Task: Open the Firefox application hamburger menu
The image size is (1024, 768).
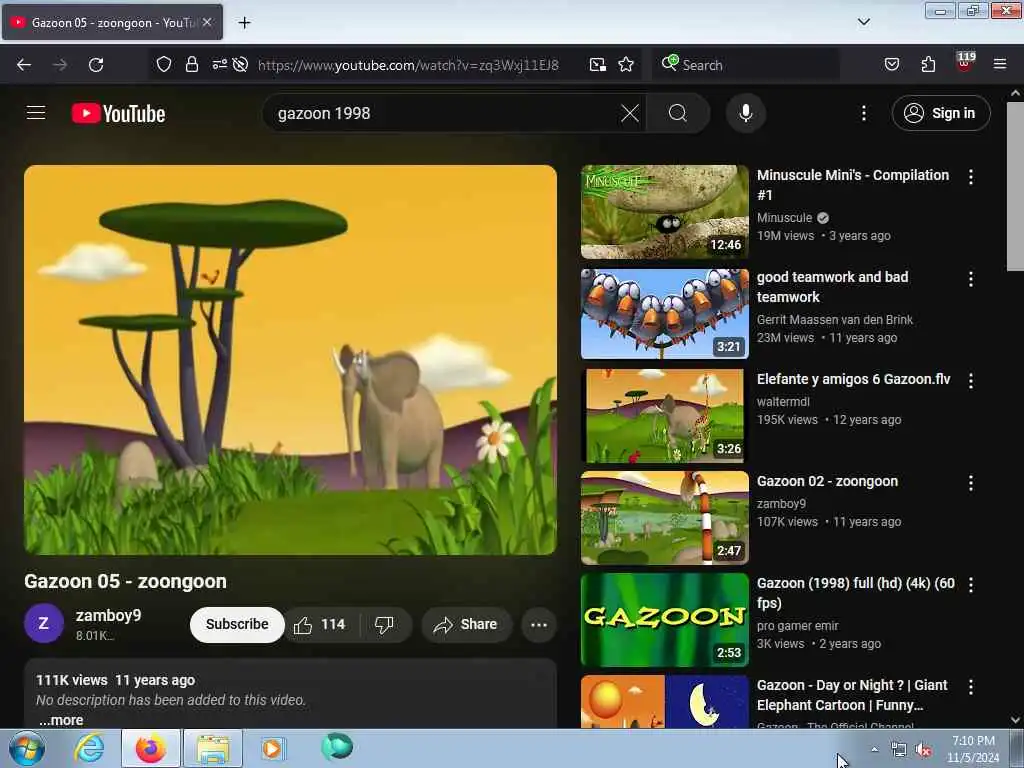Action: pos(999,64)
